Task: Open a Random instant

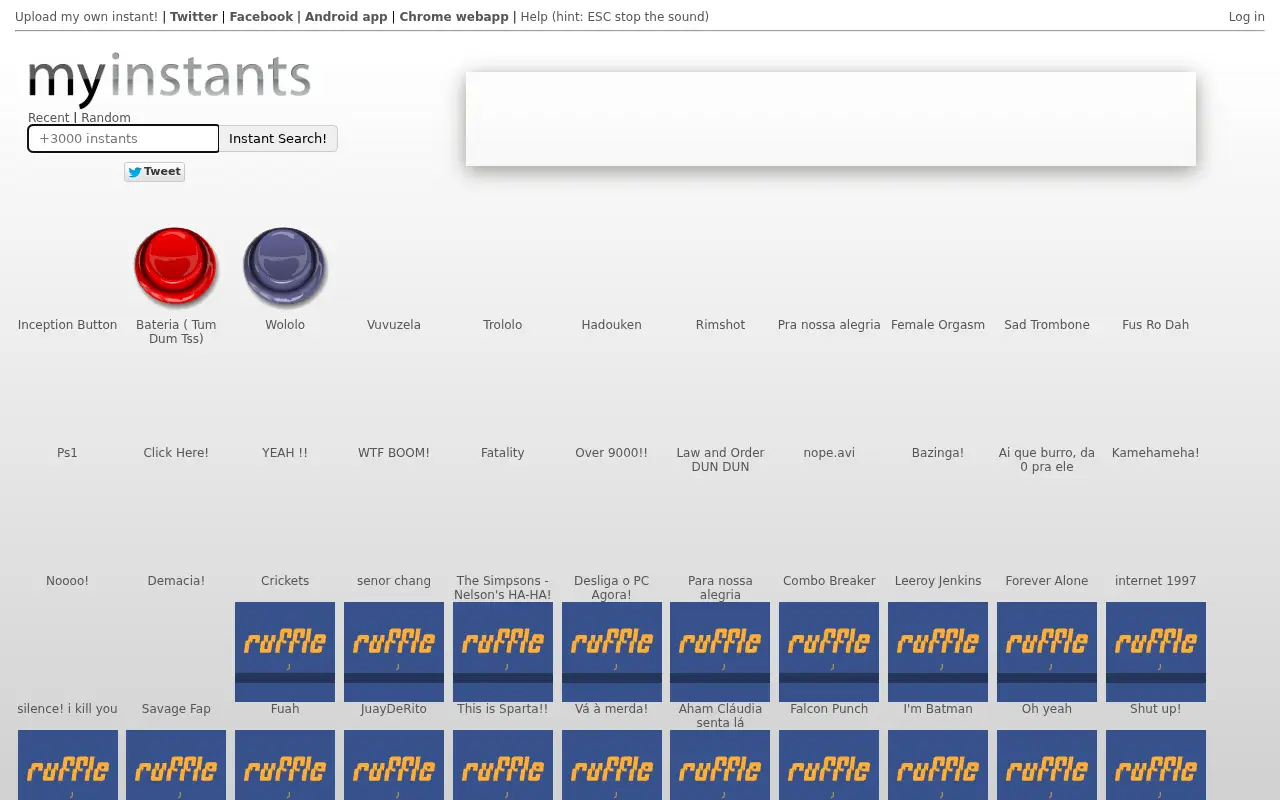Action: (x=106, y=118)
